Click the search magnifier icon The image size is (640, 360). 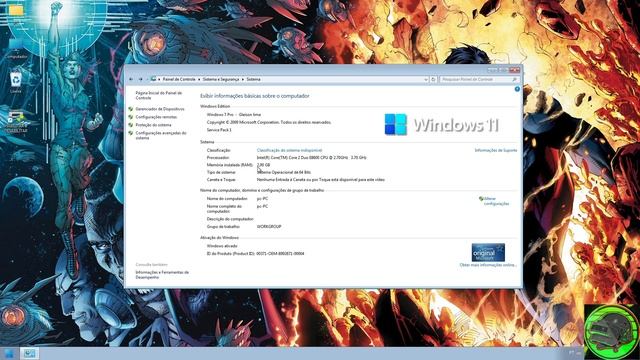(x=514, y=80)
